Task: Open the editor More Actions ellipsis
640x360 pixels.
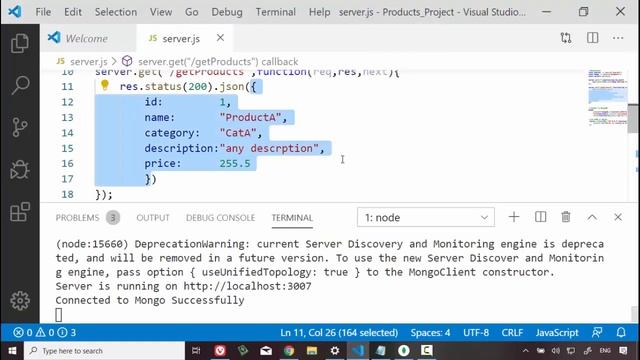Action: (x=618, y=38)
